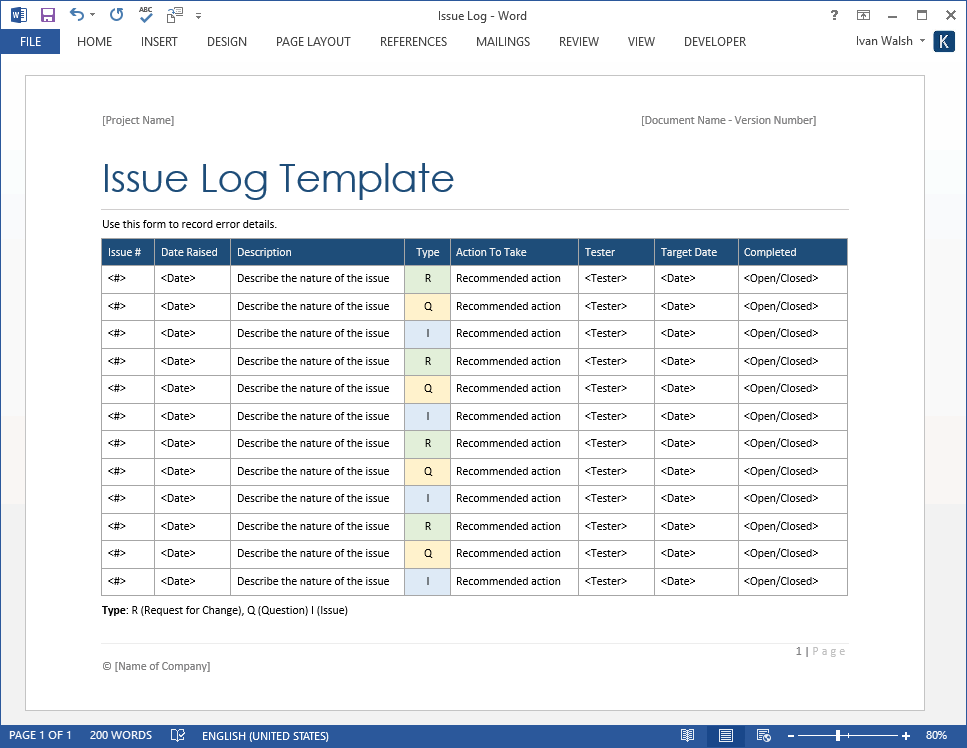Click the [Document Name - Version Number] header
The height and width of the screenshot is (748, 967).
point(728,120)
